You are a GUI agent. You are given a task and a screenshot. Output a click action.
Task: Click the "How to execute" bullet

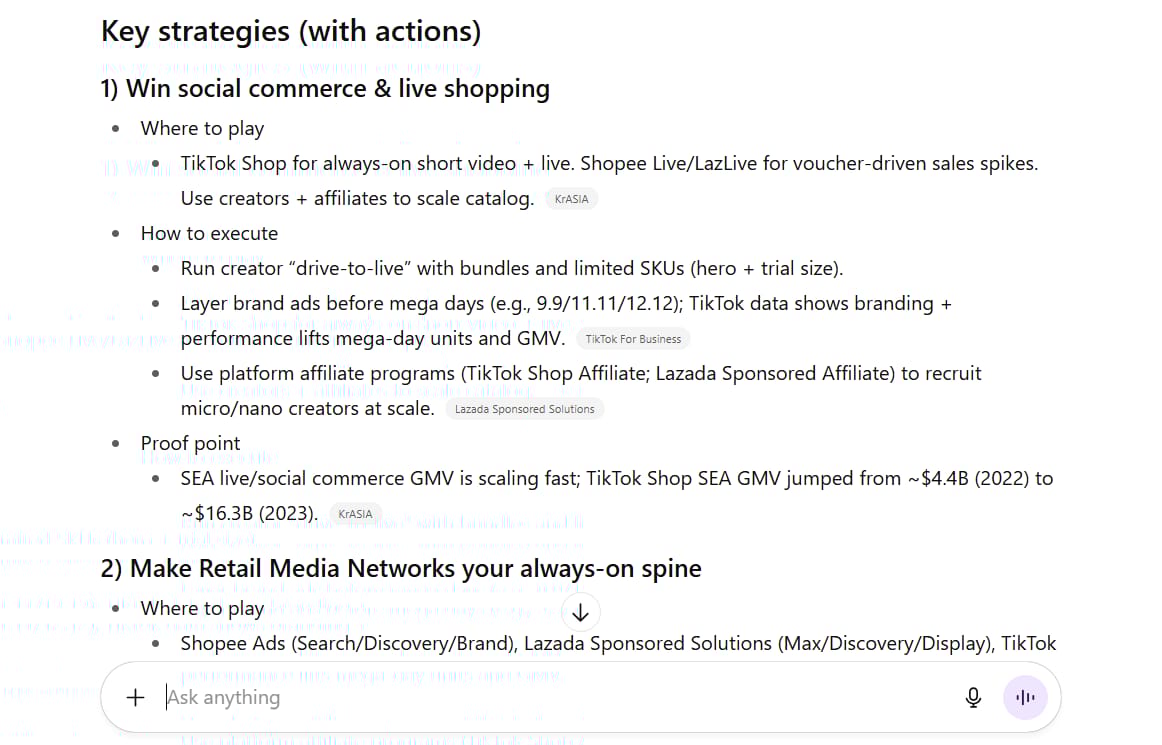pos(209,234)
